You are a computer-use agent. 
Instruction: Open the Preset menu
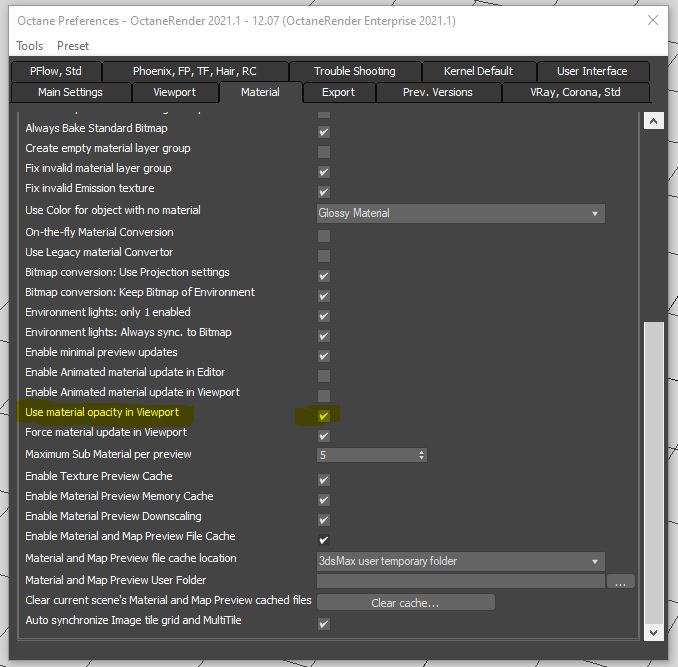(73, 46)
